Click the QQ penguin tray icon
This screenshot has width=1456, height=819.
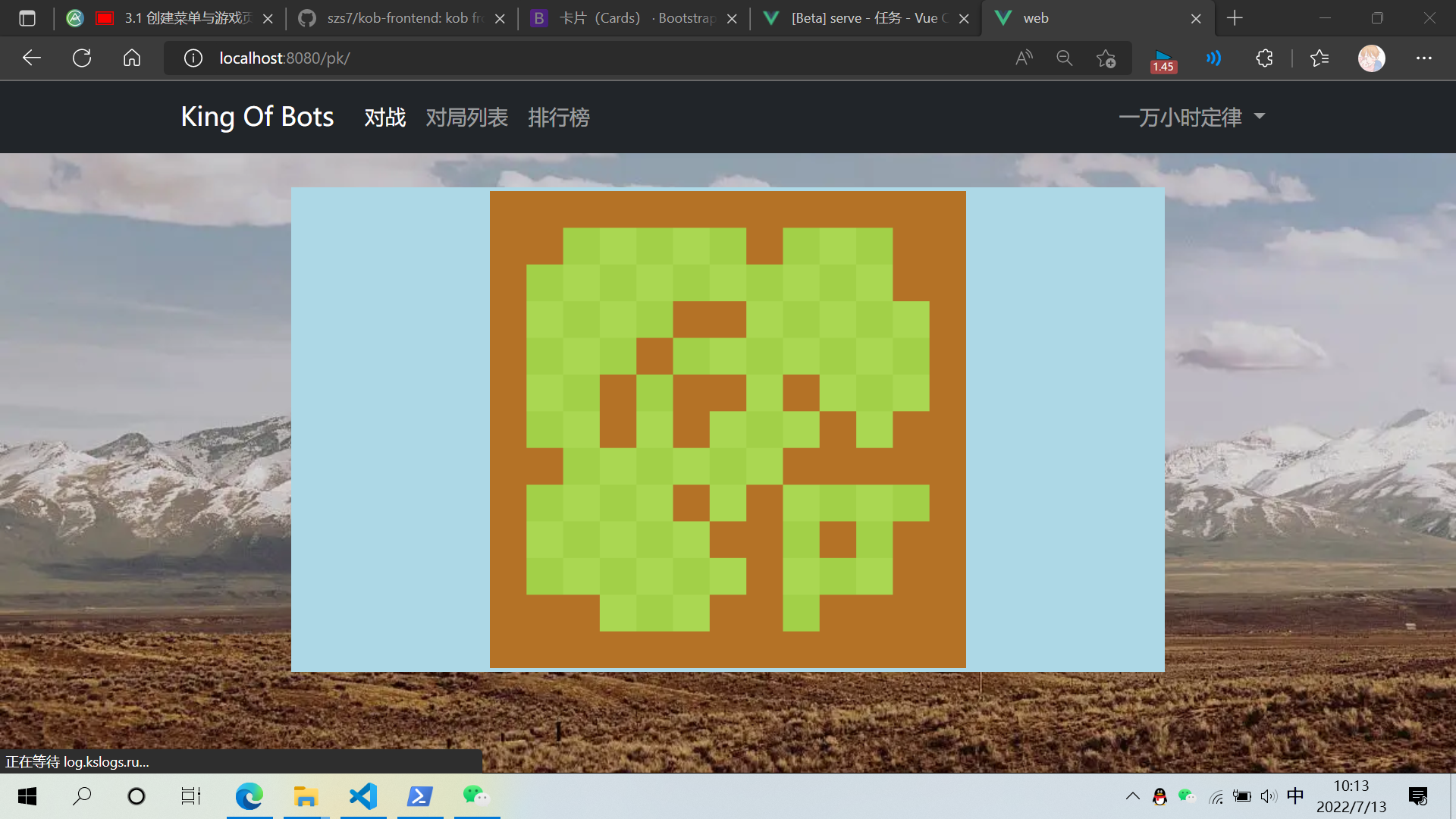[1159, 796]
